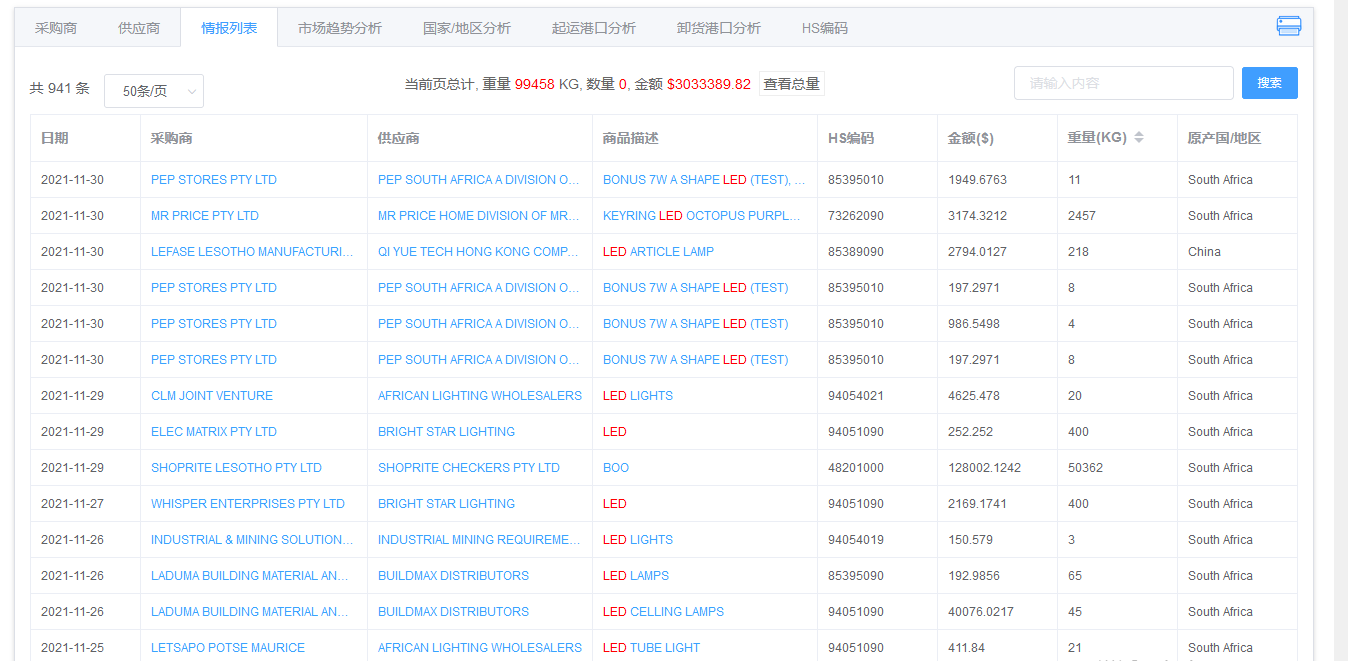Open description LED TUBE LIGHT
1348x661 pixels.
coord(651,648)
